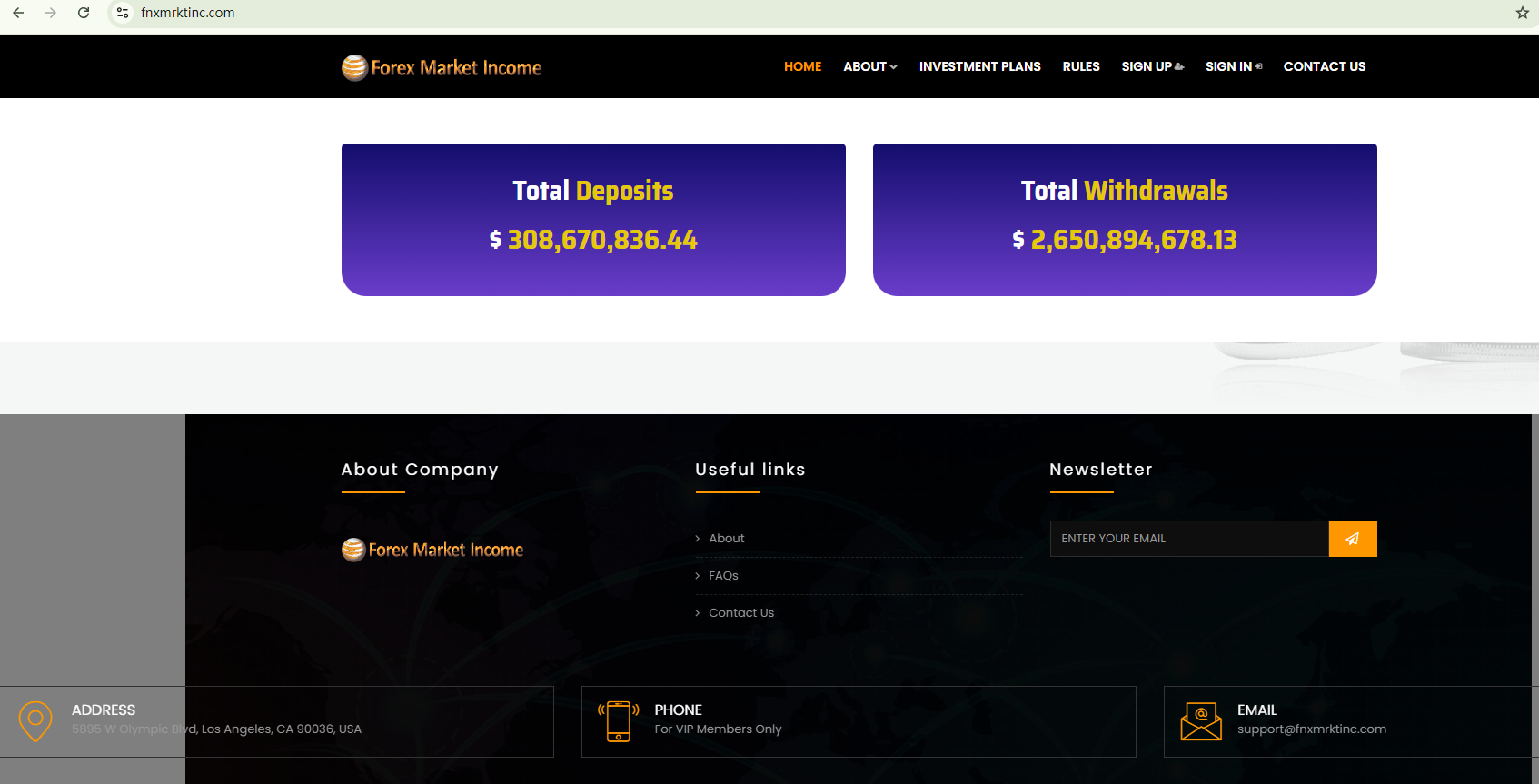Open the HOME menu item
Viewport: 1539px width, 784px height.
tap(803, 66)
